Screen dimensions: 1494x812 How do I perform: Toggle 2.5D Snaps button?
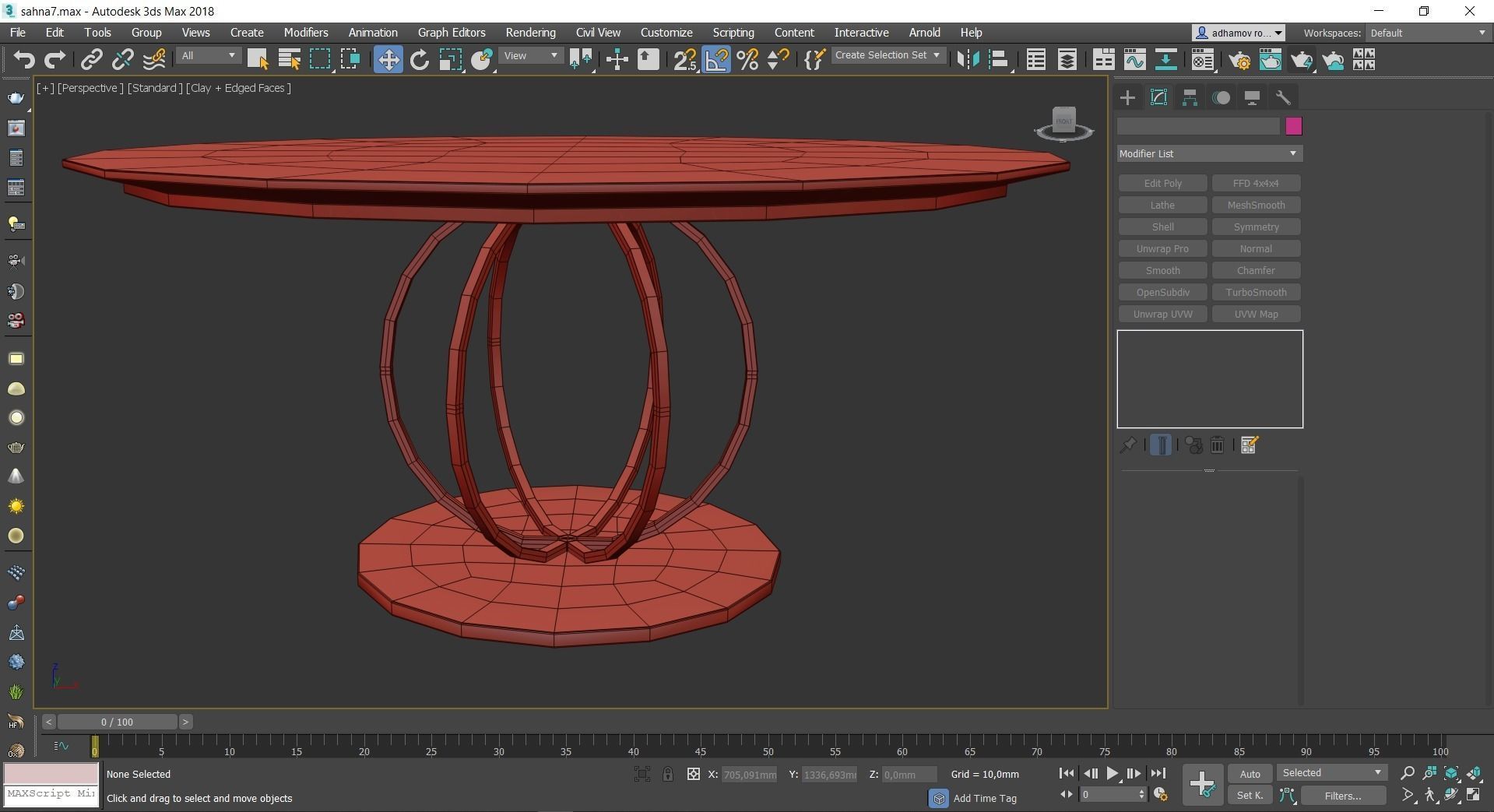pos(685,60)
